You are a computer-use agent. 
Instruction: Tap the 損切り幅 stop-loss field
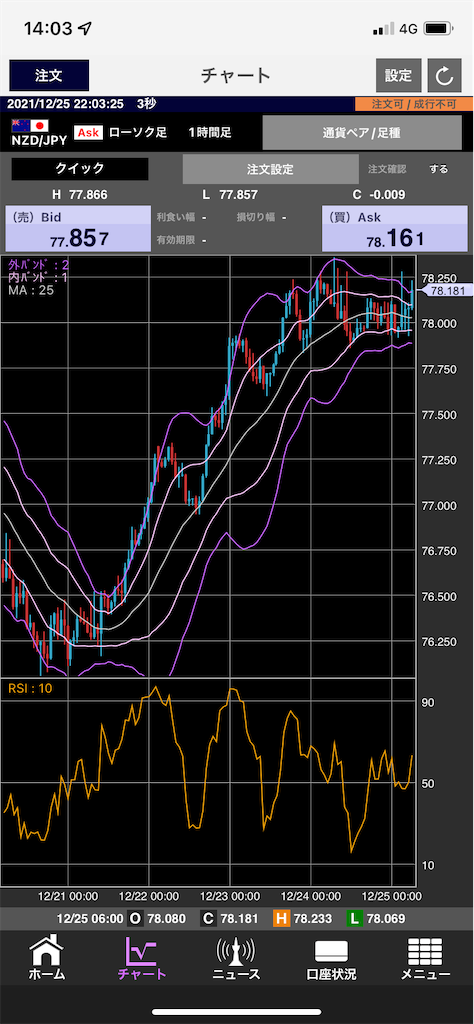[262, 217]
